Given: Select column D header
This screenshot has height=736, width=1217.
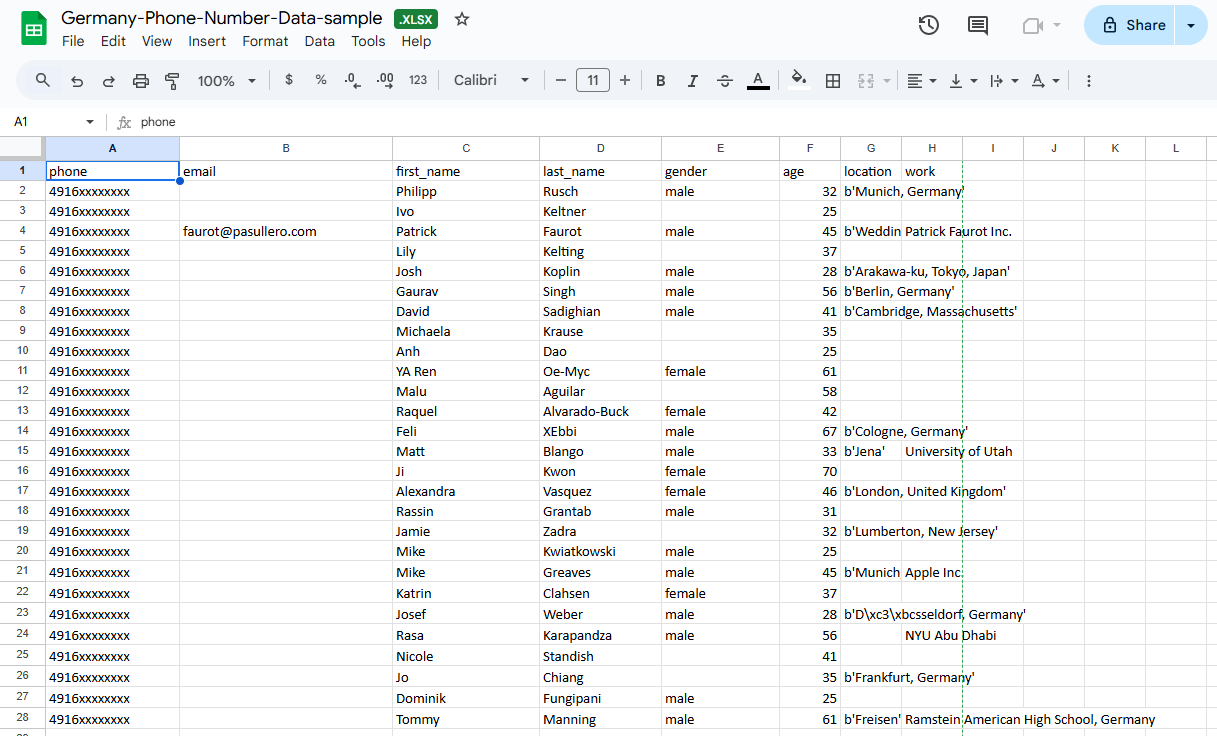Looking at the screenshot, I should 600,148.
